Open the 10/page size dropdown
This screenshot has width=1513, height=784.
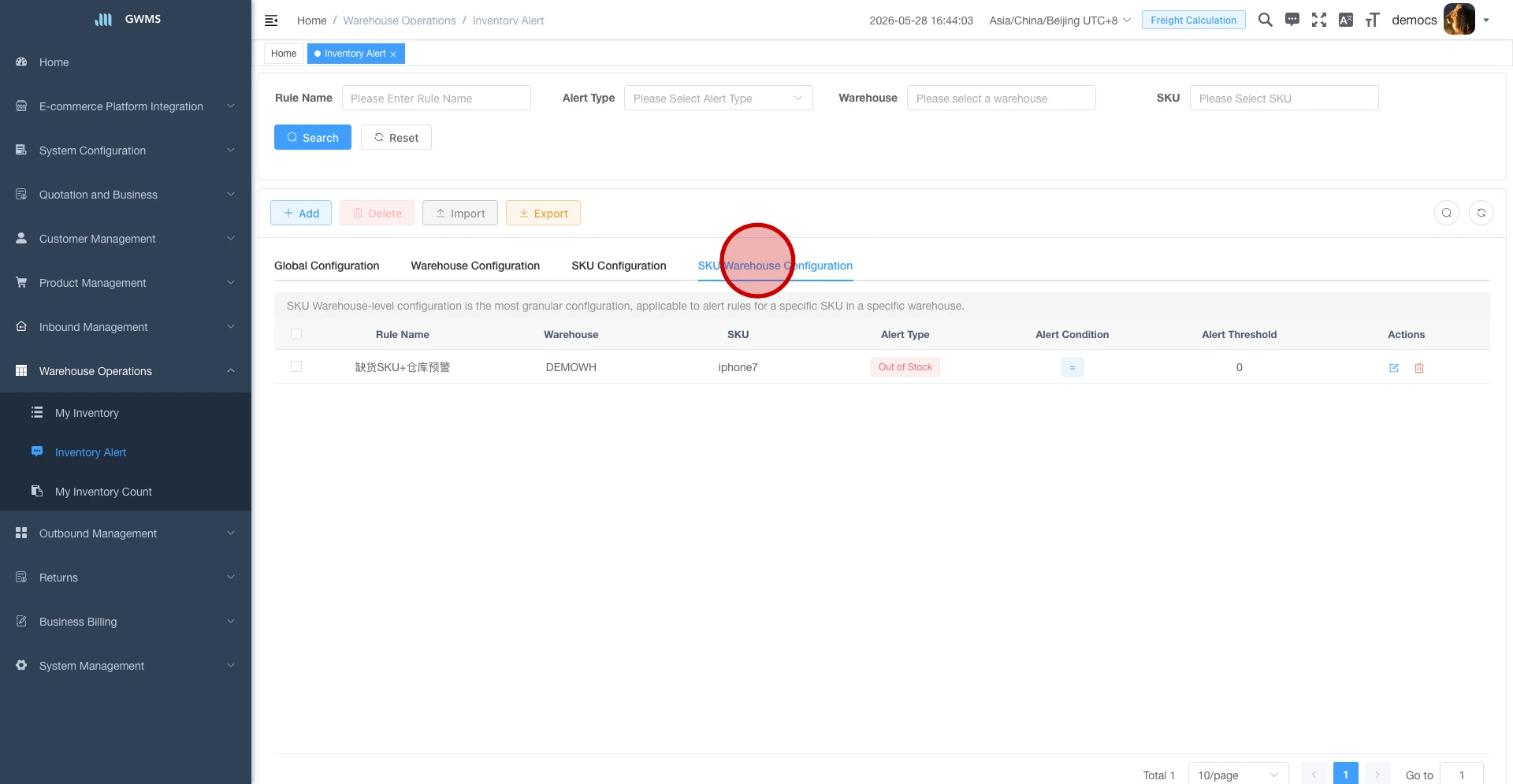[x=1238, y=775]
